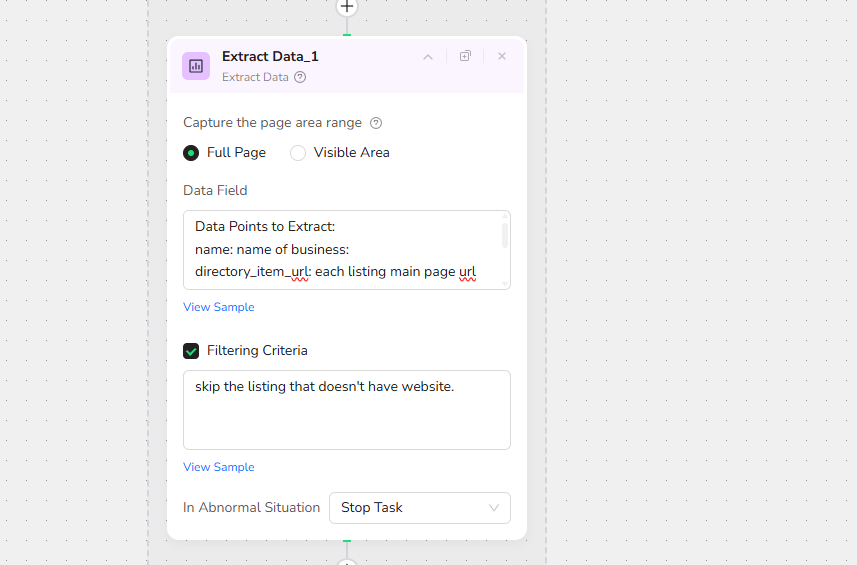Open View Sample link under Data Field

[x=219, y=307]
